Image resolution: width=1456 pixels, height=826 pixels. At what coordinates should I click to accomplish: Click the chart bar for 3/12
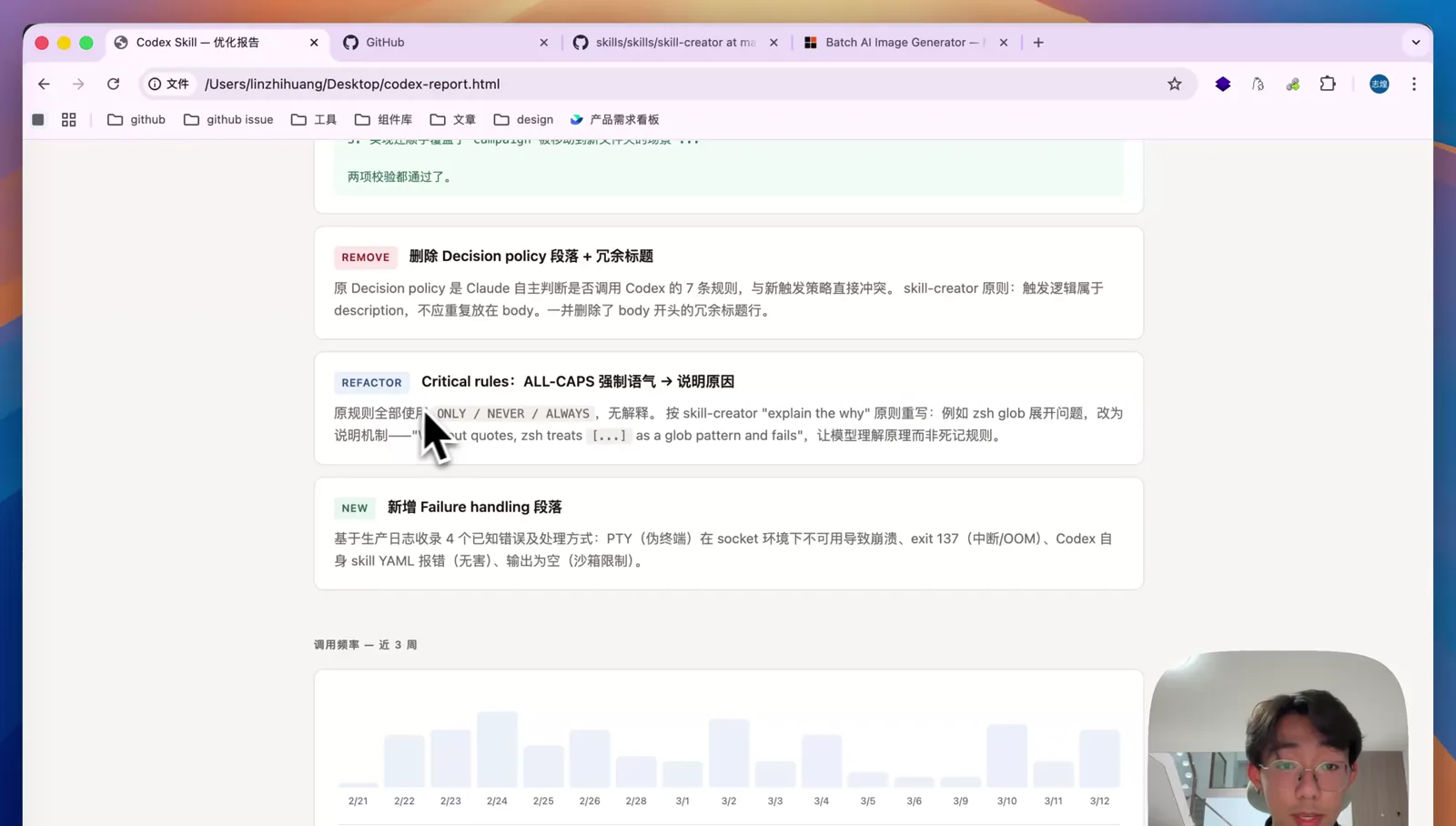1099,759
